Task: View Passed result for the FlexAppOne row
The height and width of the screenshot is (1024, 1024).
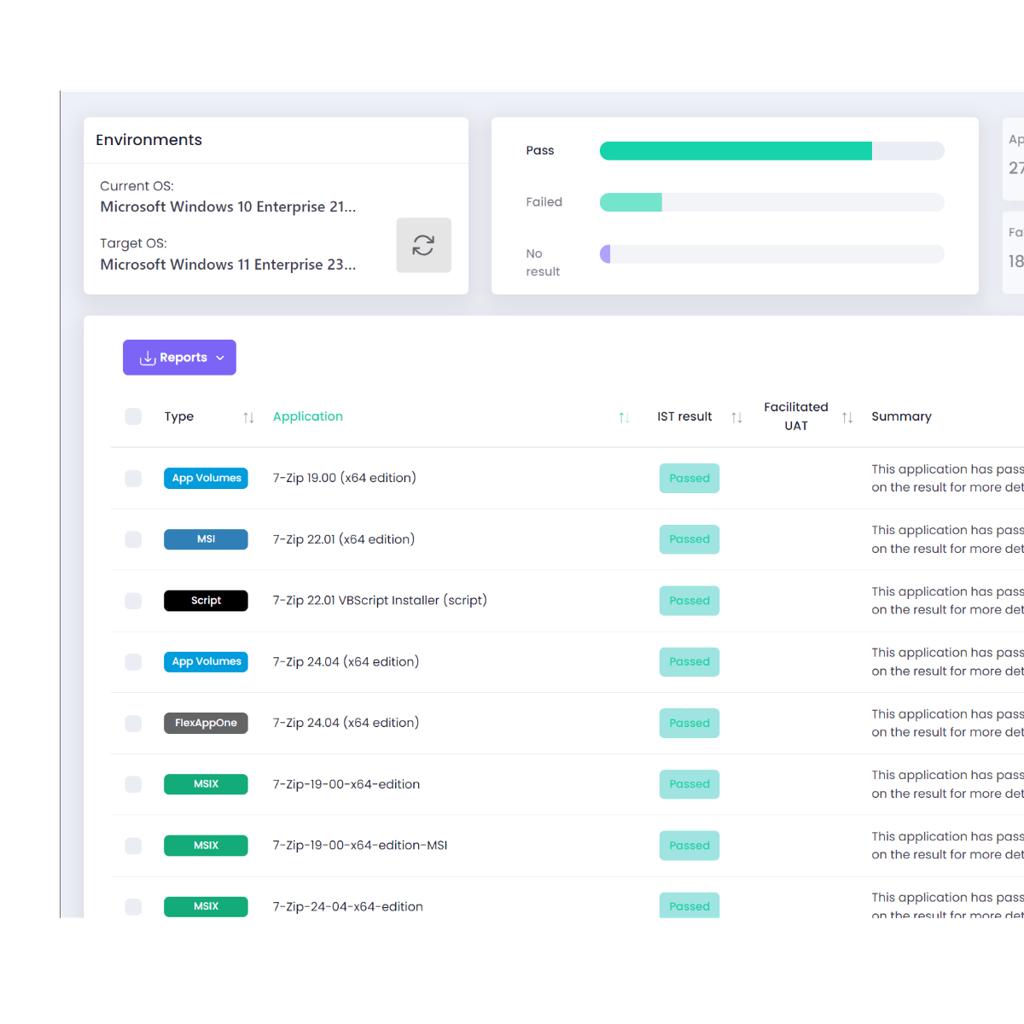Action: (x=689, y=723)
